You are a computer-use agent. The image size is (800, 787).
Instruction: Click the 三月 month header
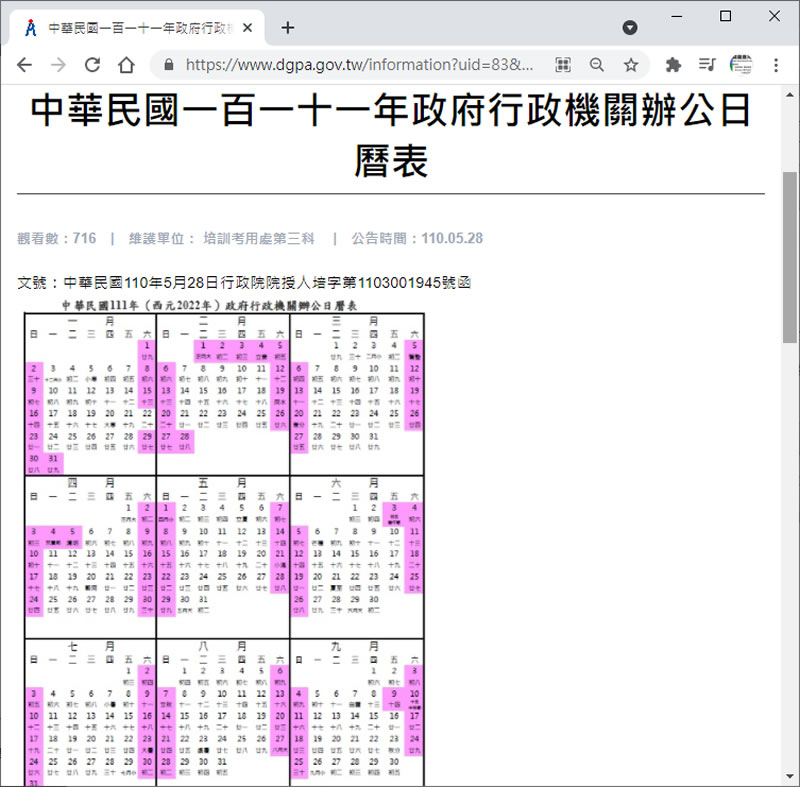[355, 321]
